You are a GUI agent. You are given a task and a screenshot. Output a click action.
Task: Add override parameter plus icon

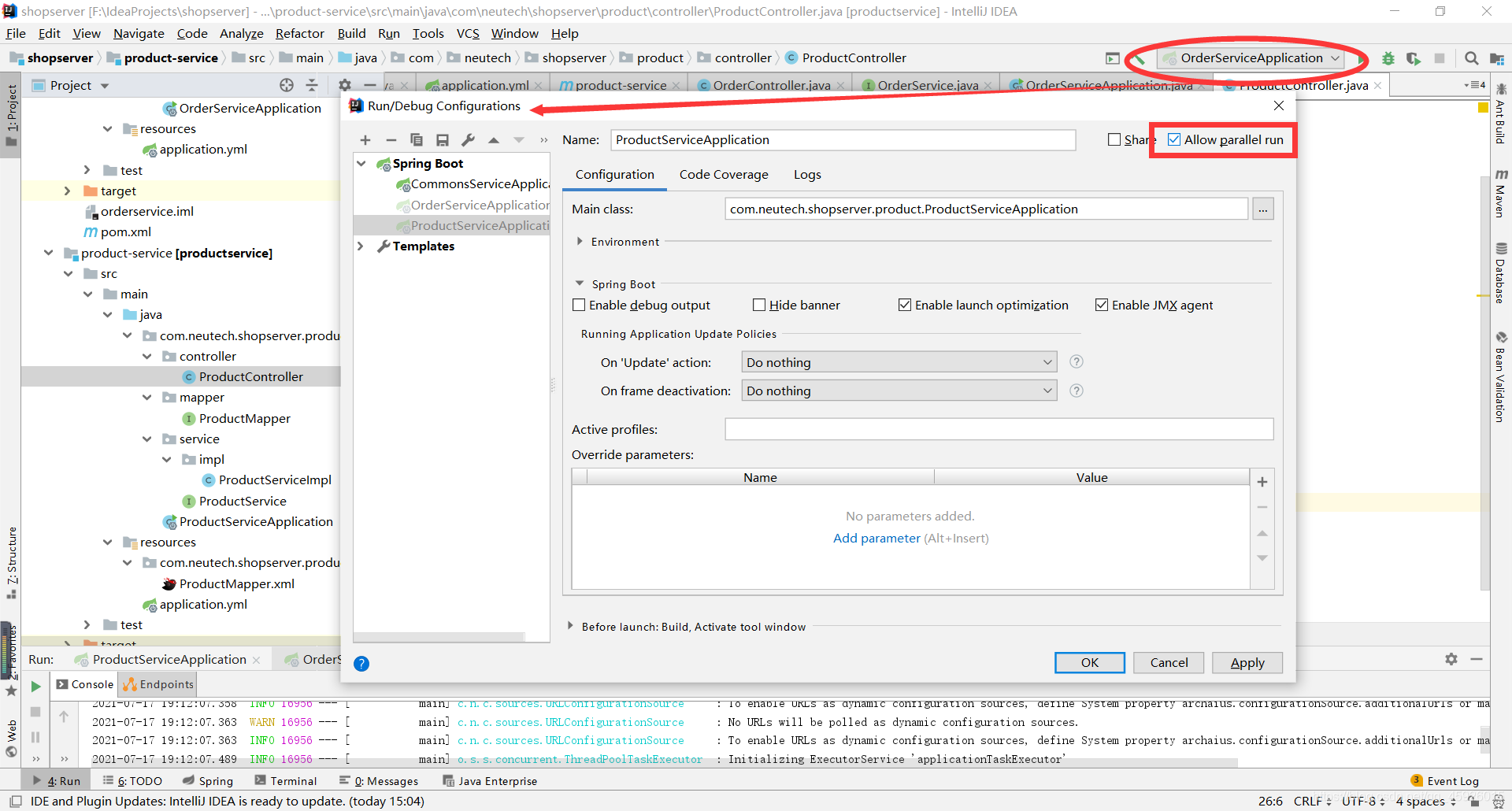coord(1262,482)
